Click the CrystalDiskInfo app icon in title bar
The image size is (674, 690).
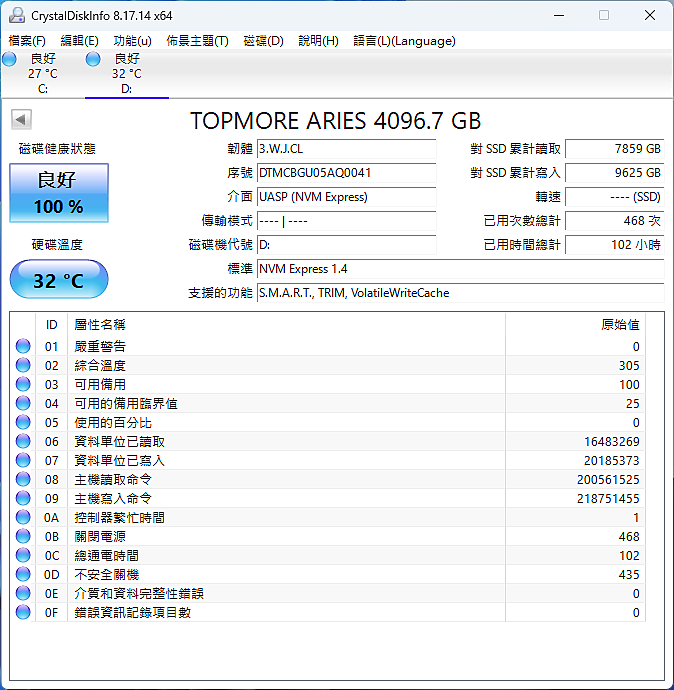[17, 15]
